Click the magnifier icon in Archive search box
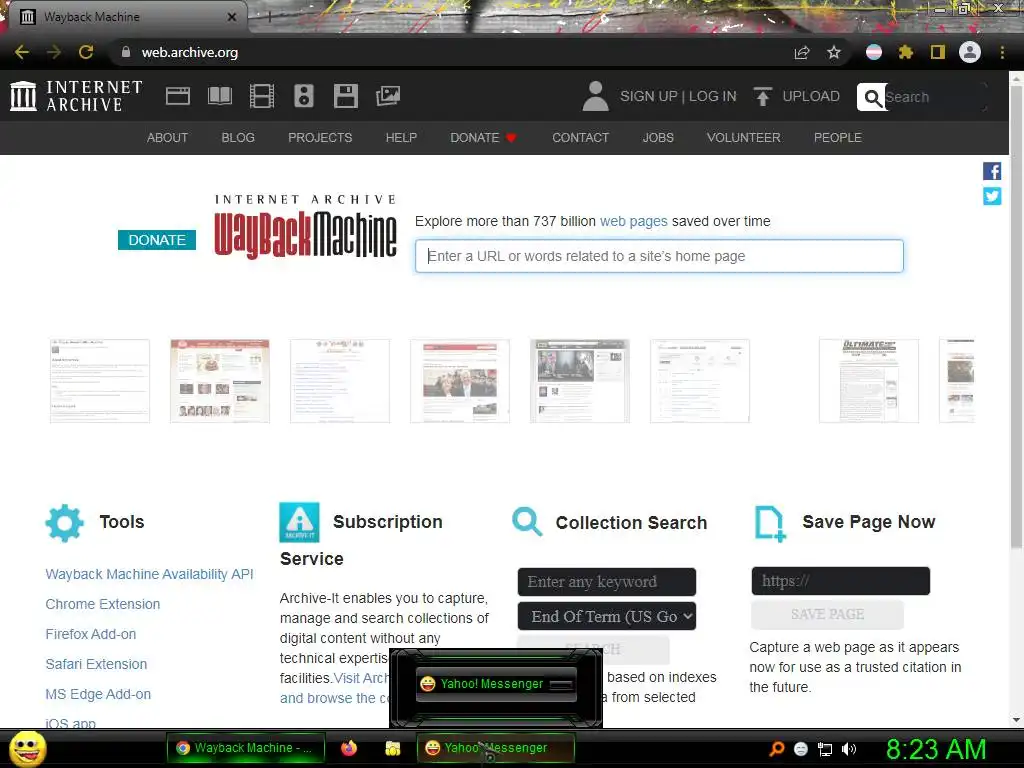Image resolution: width=1024 pixels, height=768 pixels. coord(872,97)
